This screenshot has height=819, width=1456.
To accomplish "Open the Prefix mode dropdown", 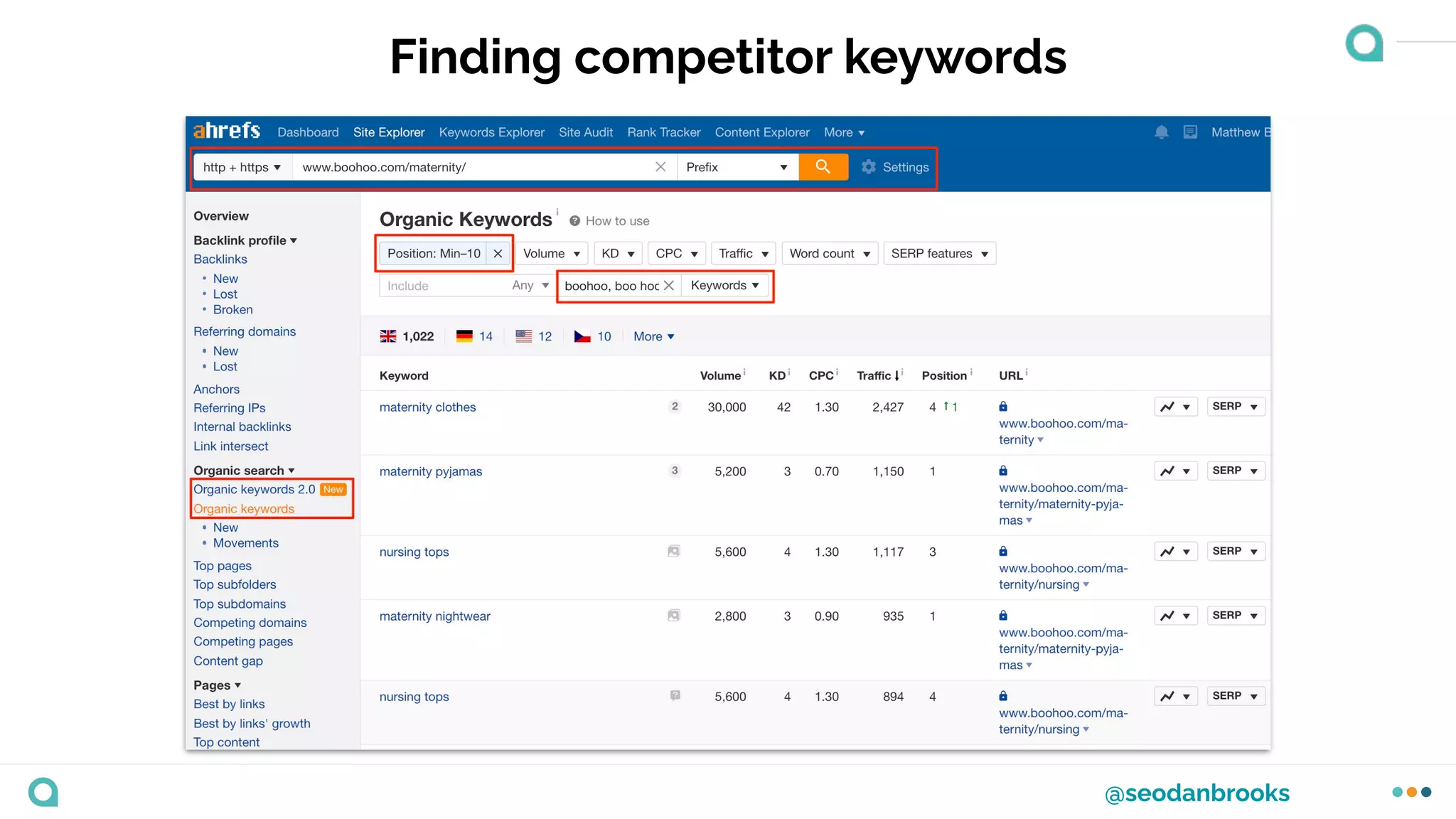I will (737, 167).
